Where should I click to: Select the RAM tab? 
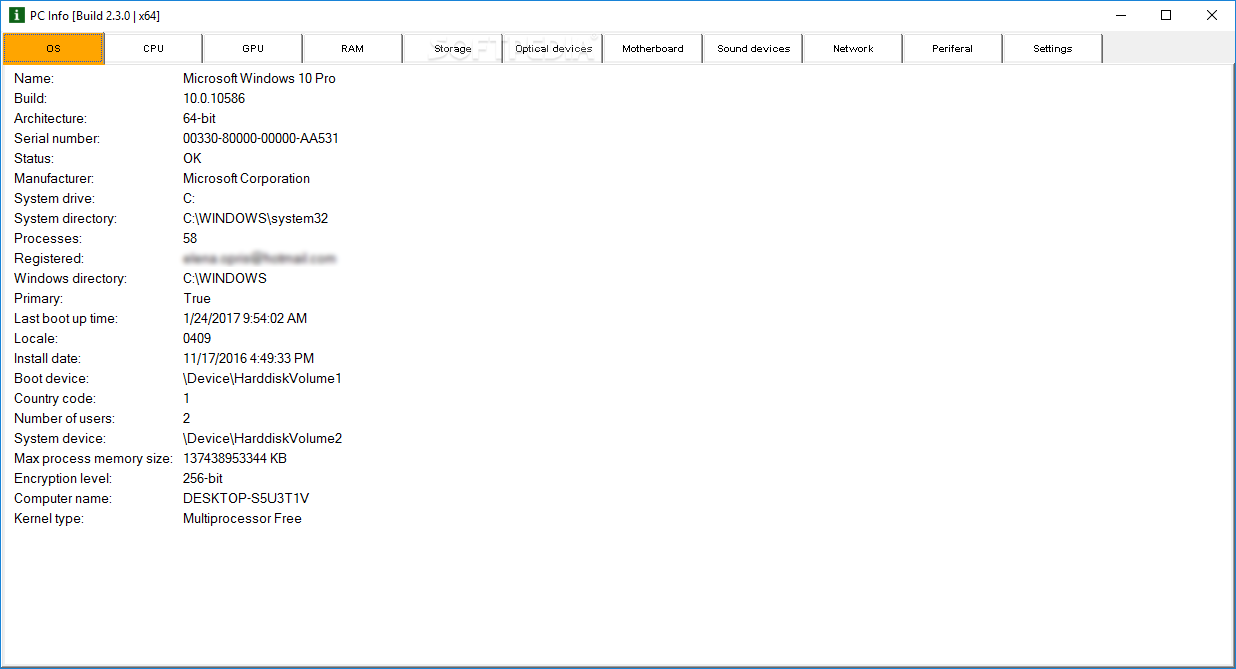[x=353, y=48]
